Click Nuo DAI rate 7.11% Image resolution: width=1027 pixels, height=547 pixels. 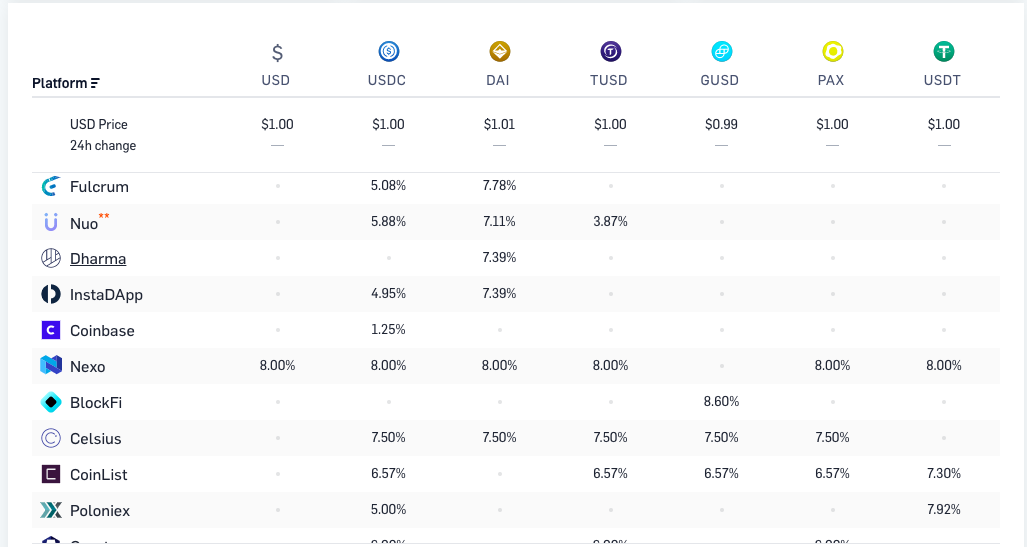pos(500,221)
